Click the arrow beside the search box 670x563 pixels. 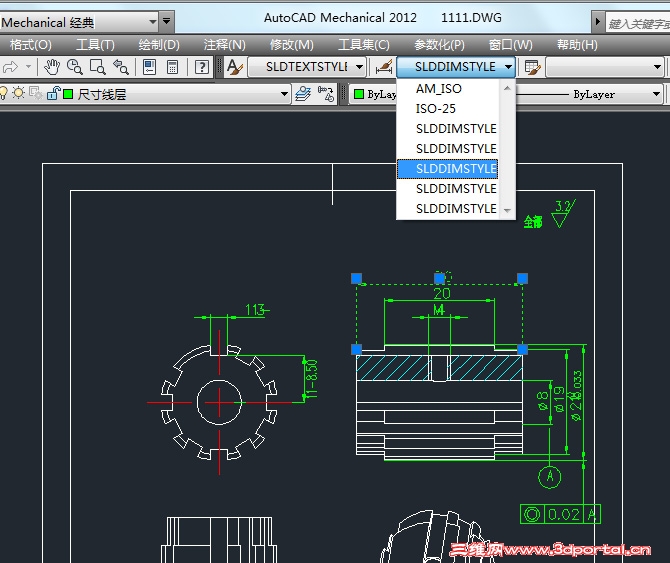tap(598, 21)
